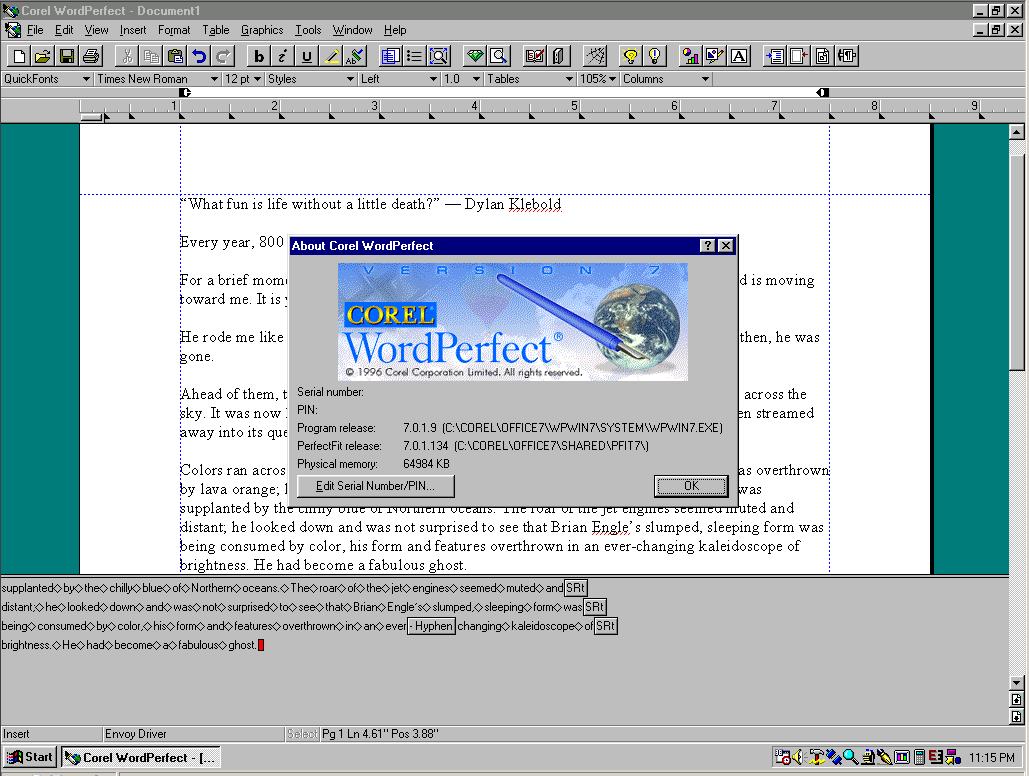Screen dimensions: 1029x776
Task: Expand the Columns dropdown
Action: pos(705,79)
